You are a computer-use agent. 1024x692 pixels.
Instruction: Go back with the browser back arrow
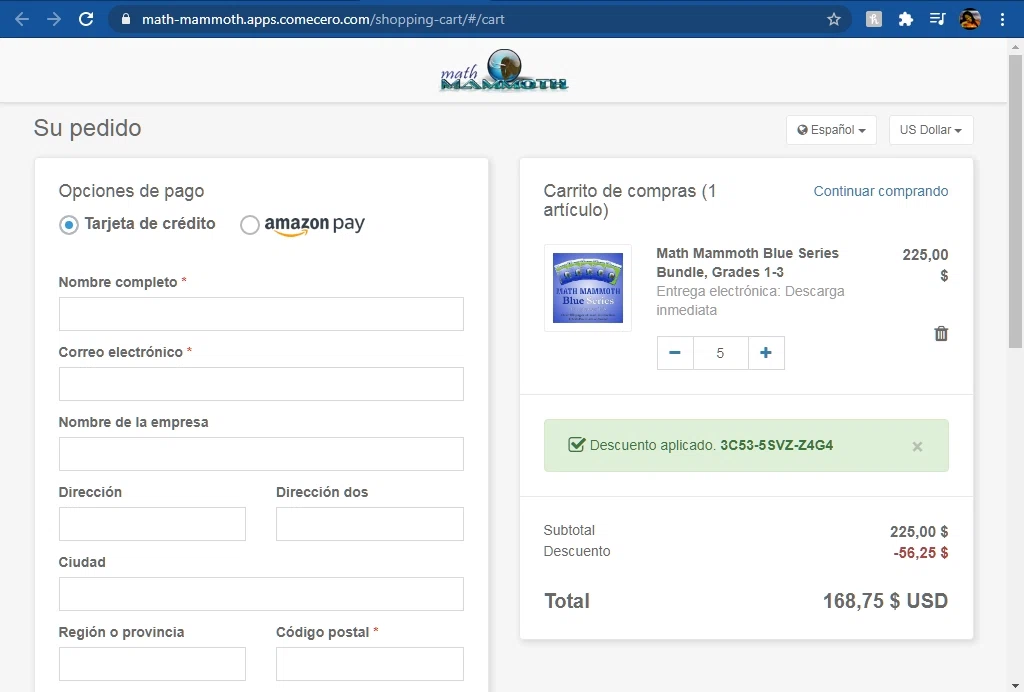[22, 19]
